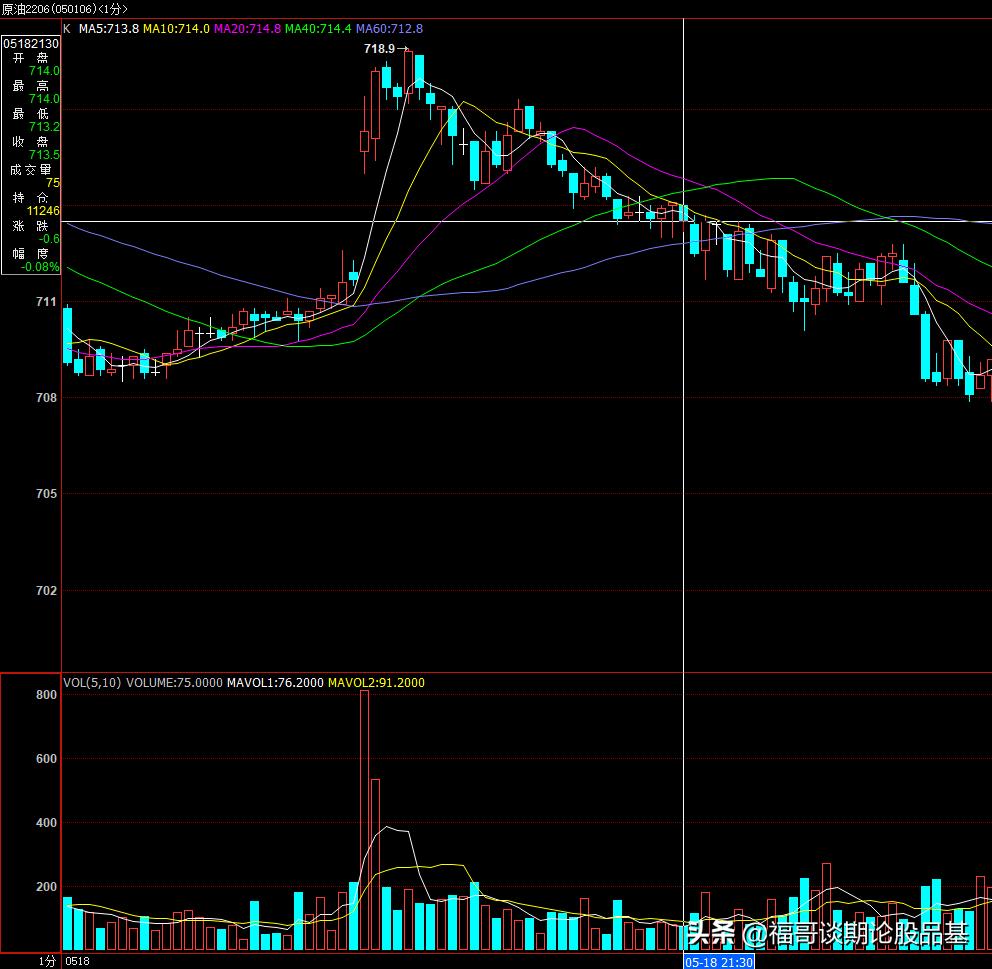The image size is (992, 969).
Task: Click the MAVOL1:76.2000 label
Action: coord(275,683)
